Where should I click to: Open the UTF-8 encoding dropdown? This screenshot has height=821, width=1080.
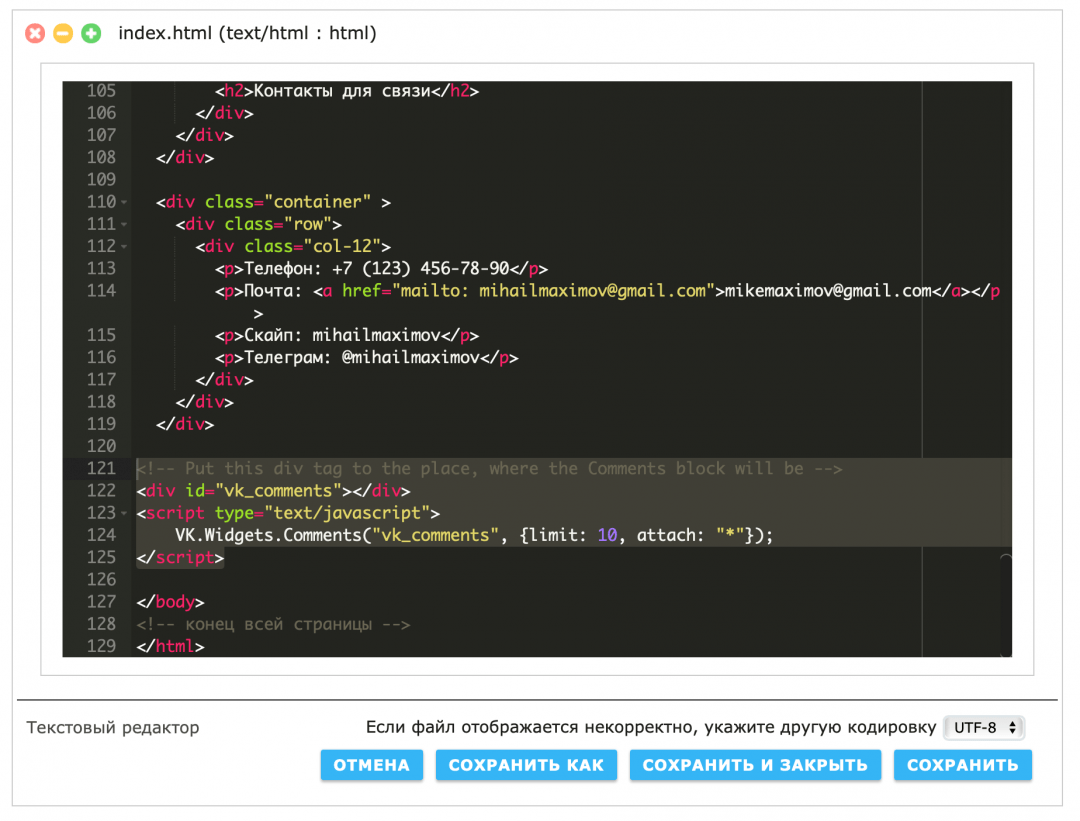(x=984, y=727)
